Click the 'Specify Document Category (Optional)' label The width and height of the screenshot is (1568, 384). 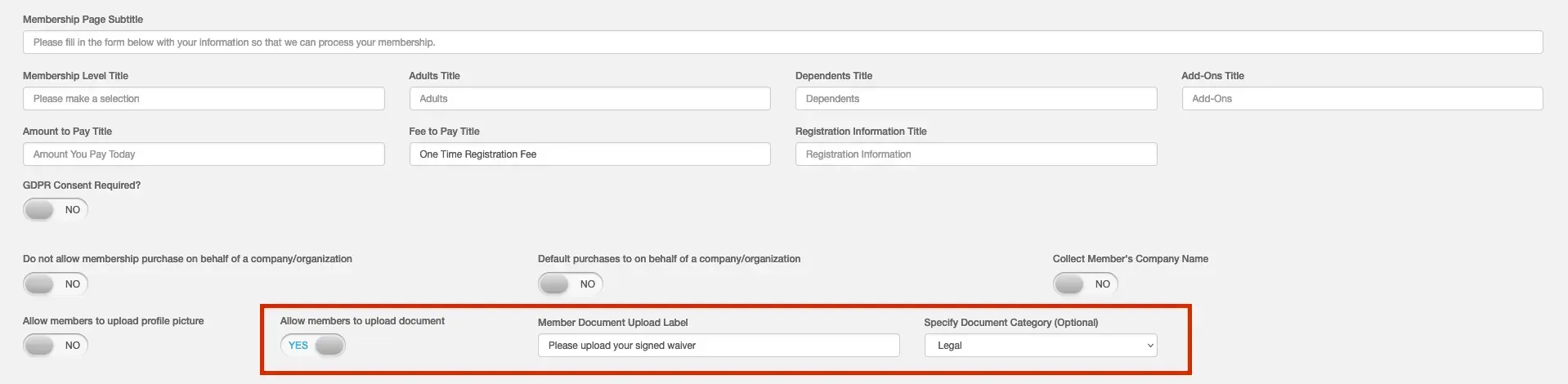point(1011,323)
